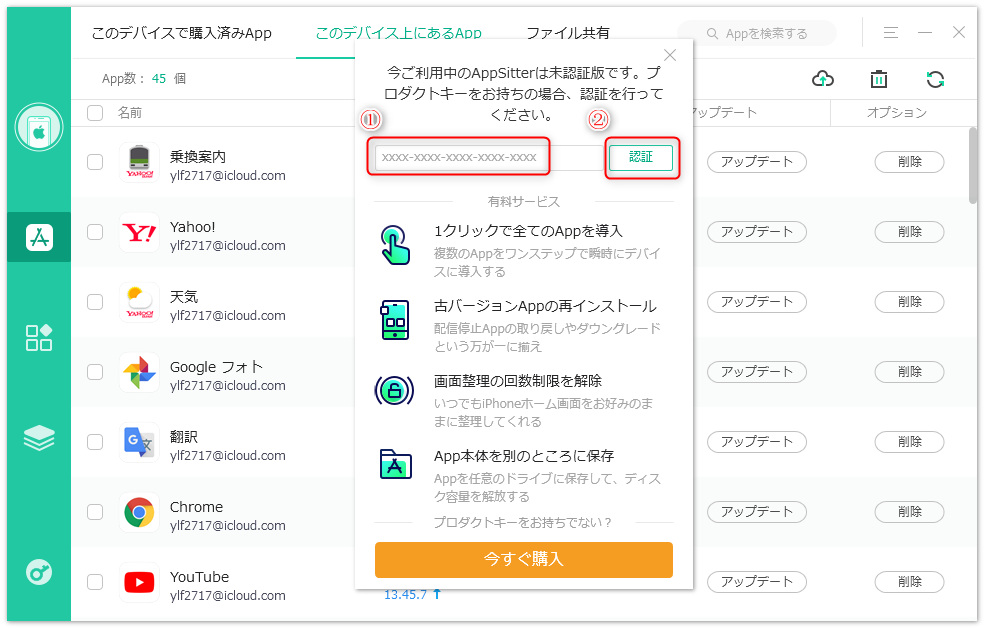984x628 pixels.
Task: Click 削除 for YouTube
Action: coord(909,582)
